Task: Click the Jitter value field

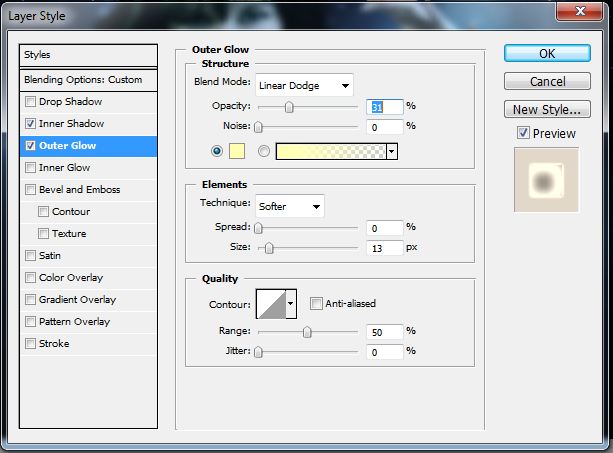Action: 384,353
